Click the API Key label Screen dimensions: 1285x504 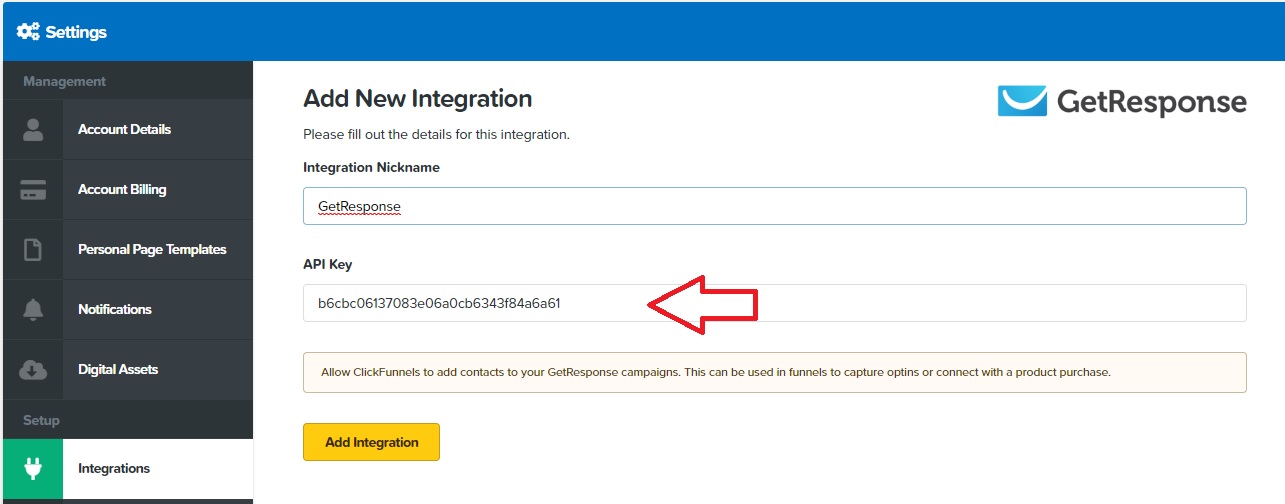(327, 265)
